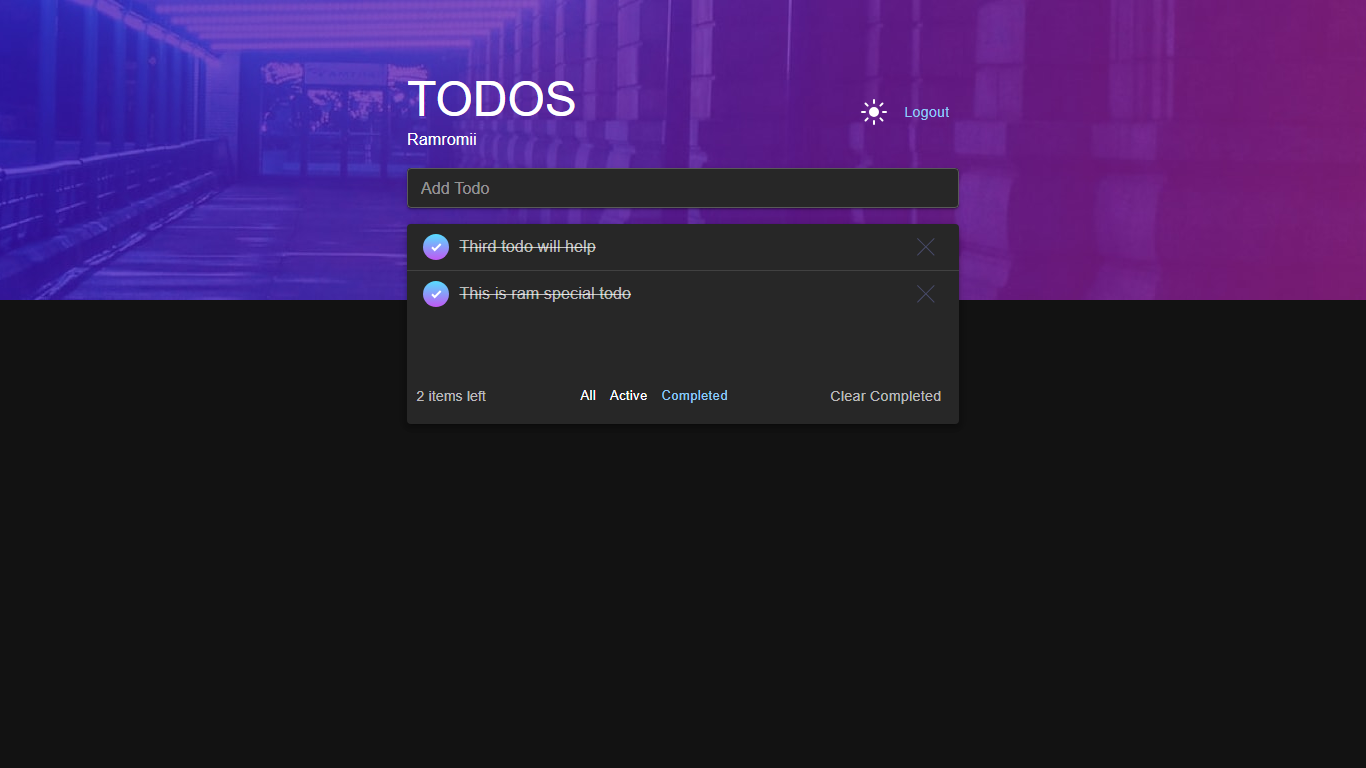Screen dimensions: 1366x768
Task: Delete the 'This is ram special todo' item
Action: 926,294
